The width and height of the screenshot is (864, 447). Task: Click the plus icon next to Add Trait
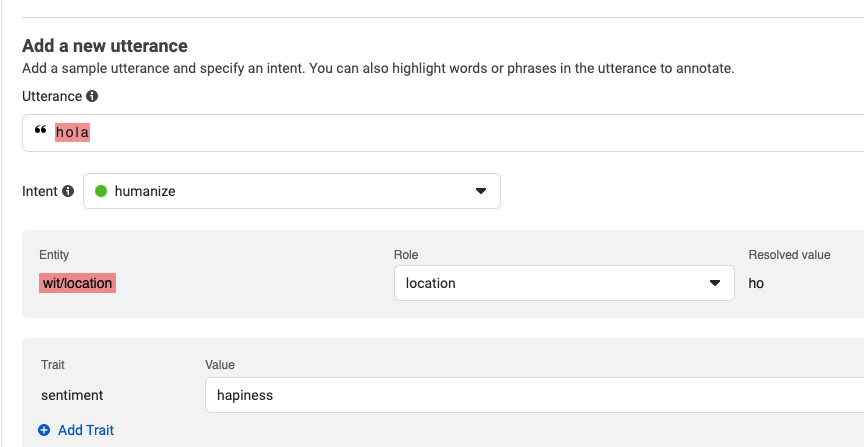click(x=44, y=430)
